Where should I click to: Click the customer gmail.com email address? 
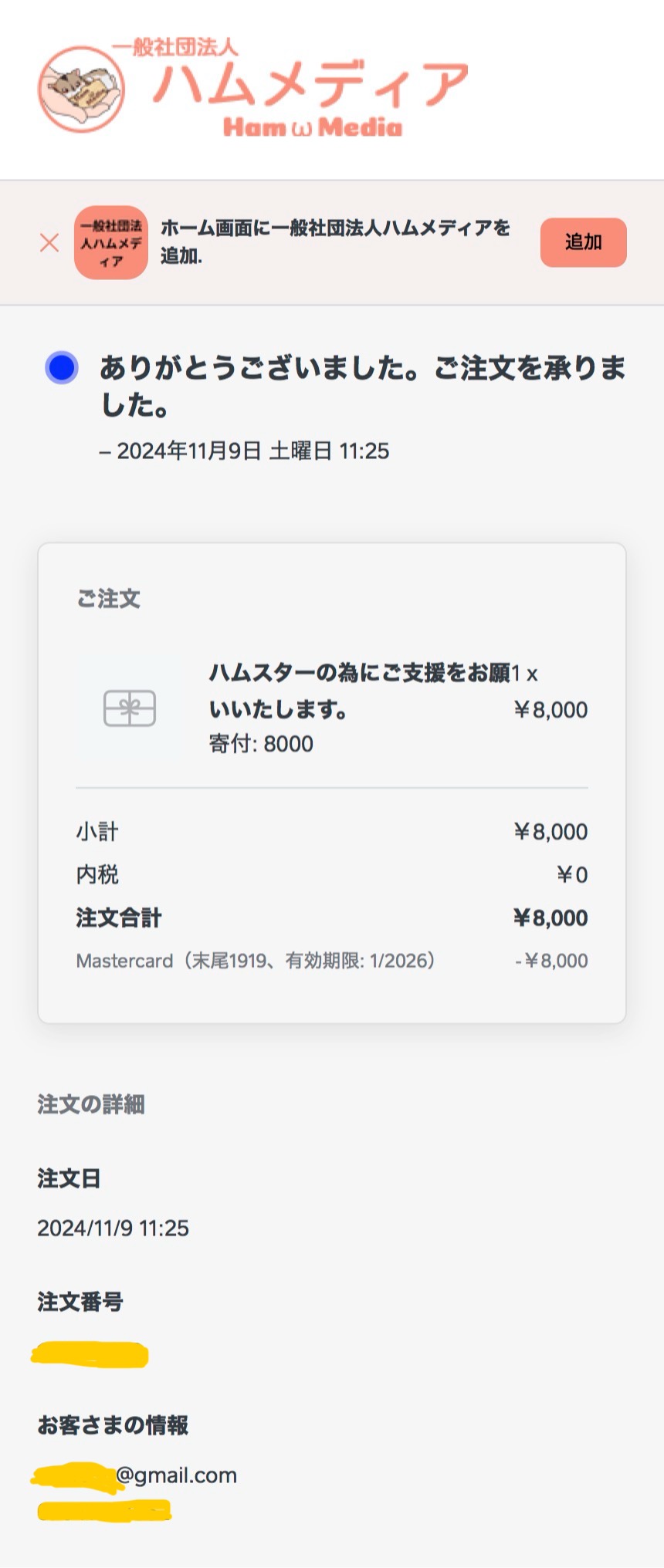click(x=134, y=1475)
